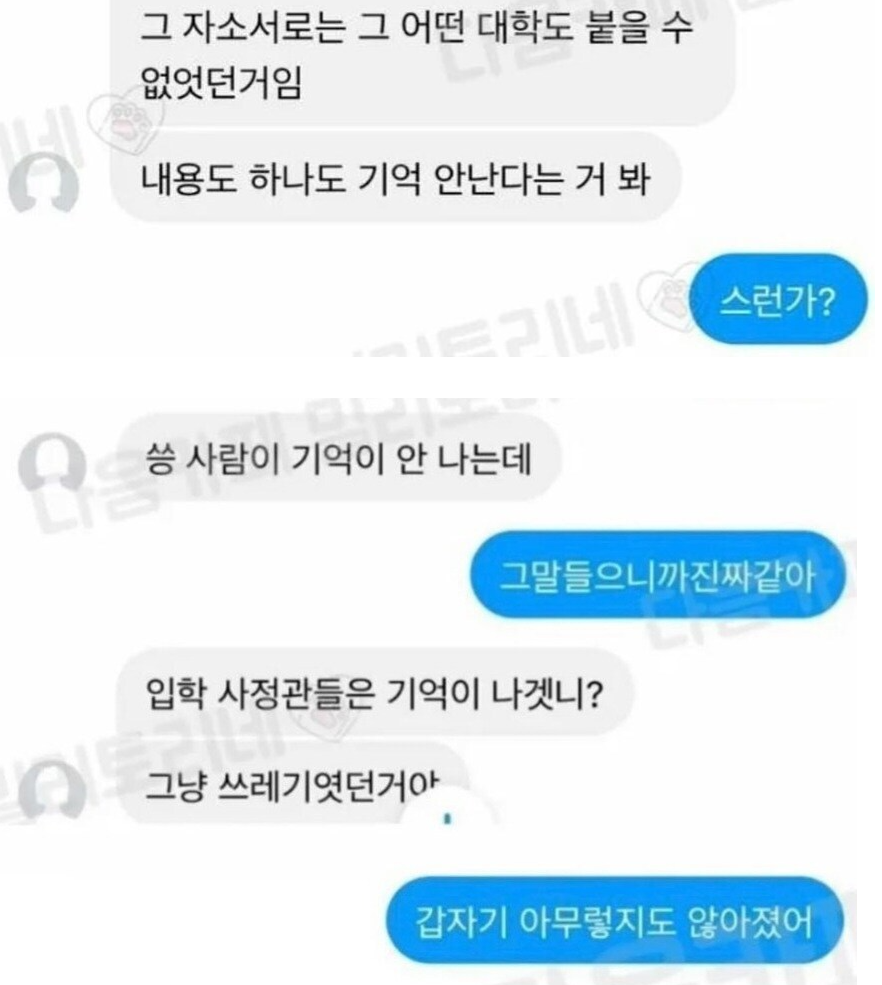Open profile avatar beside '내용도 하나도 기억' message

coord(43,182)
